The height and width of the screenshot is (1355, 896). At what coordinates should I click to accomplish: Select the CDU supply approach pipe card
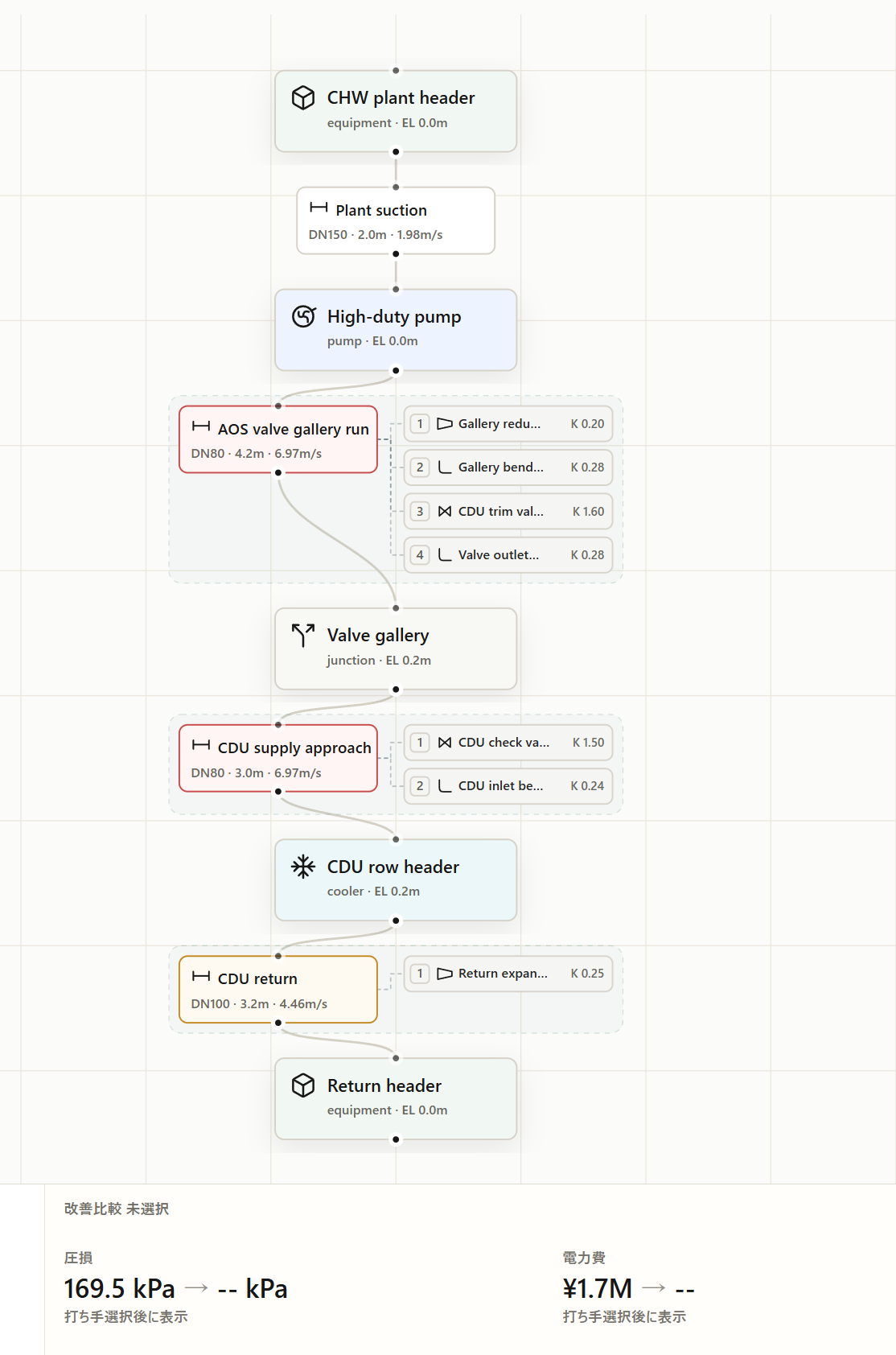278,758
